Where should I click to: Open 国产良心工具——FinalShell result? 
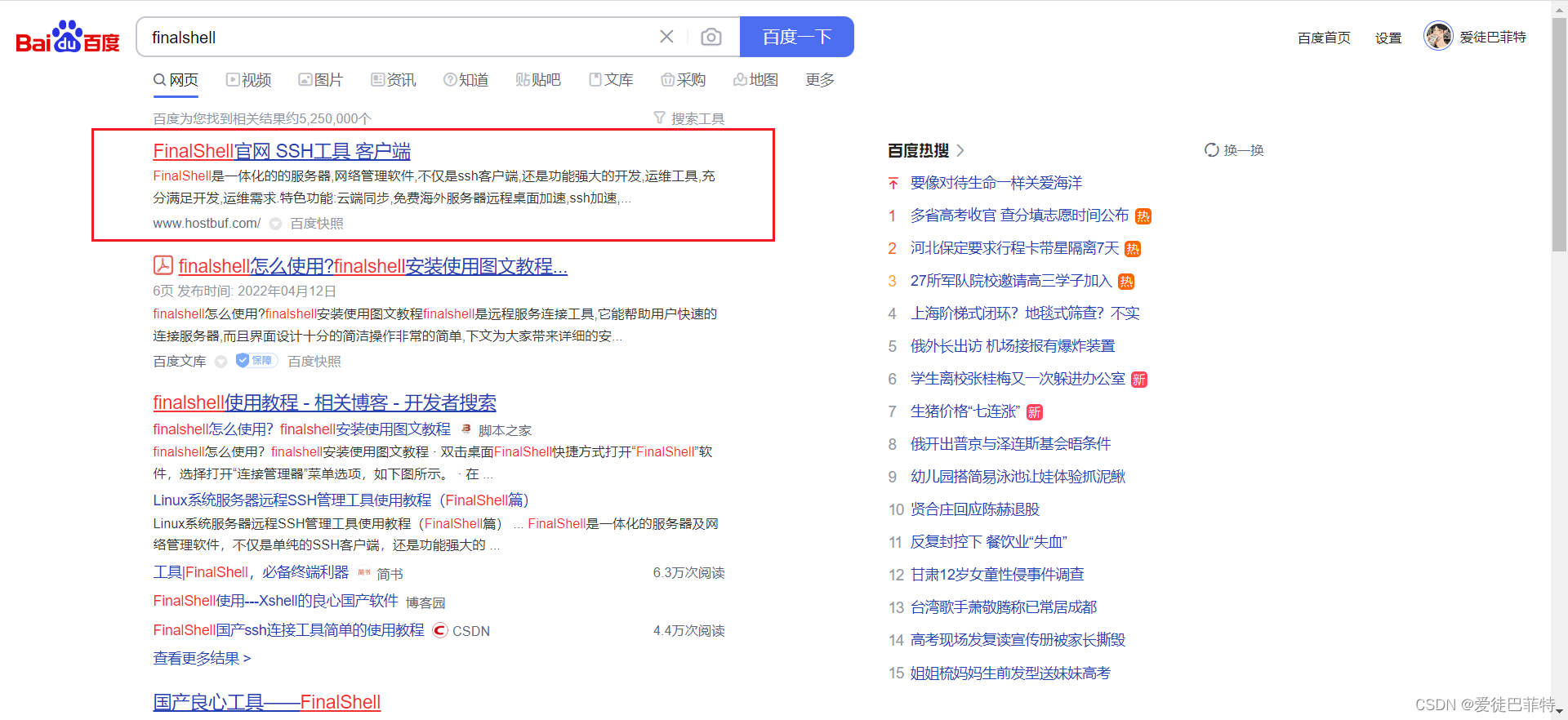click(267, 702)
